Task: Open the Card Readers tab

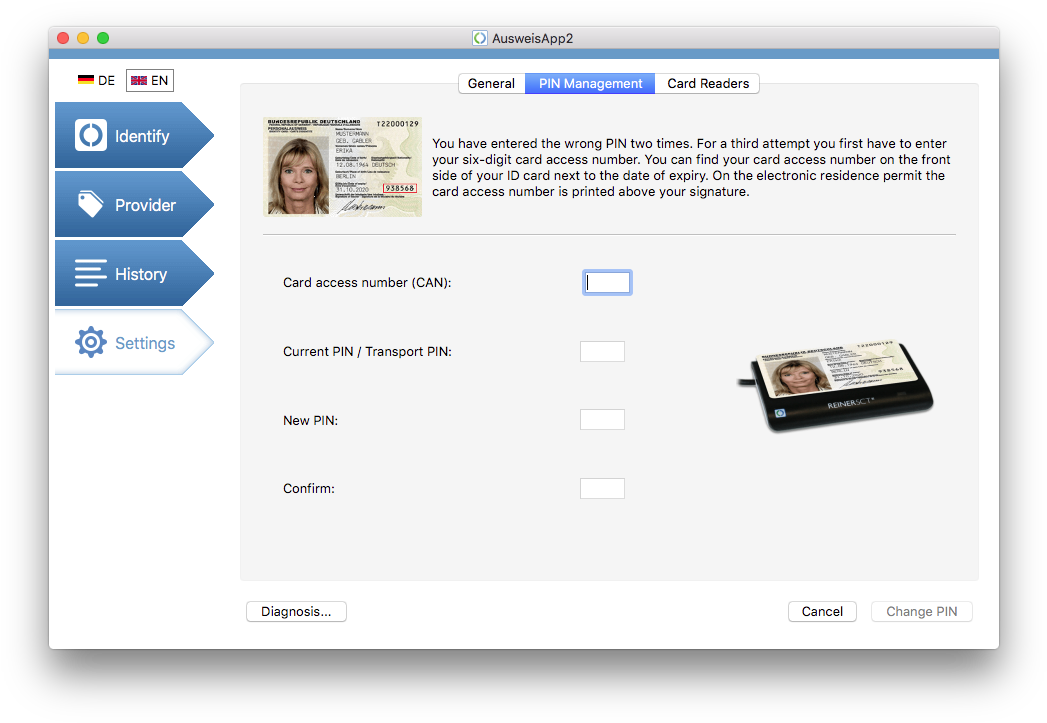Action: pyautogui.click(x=707, y=83)
